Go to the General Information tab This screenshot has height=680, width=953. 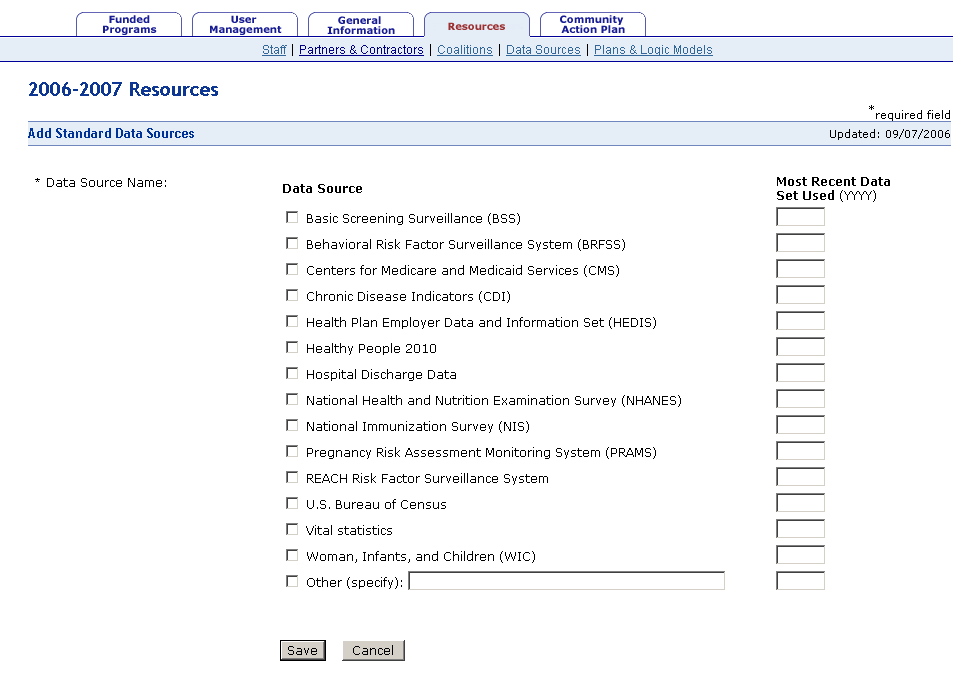tap(361, 25)
